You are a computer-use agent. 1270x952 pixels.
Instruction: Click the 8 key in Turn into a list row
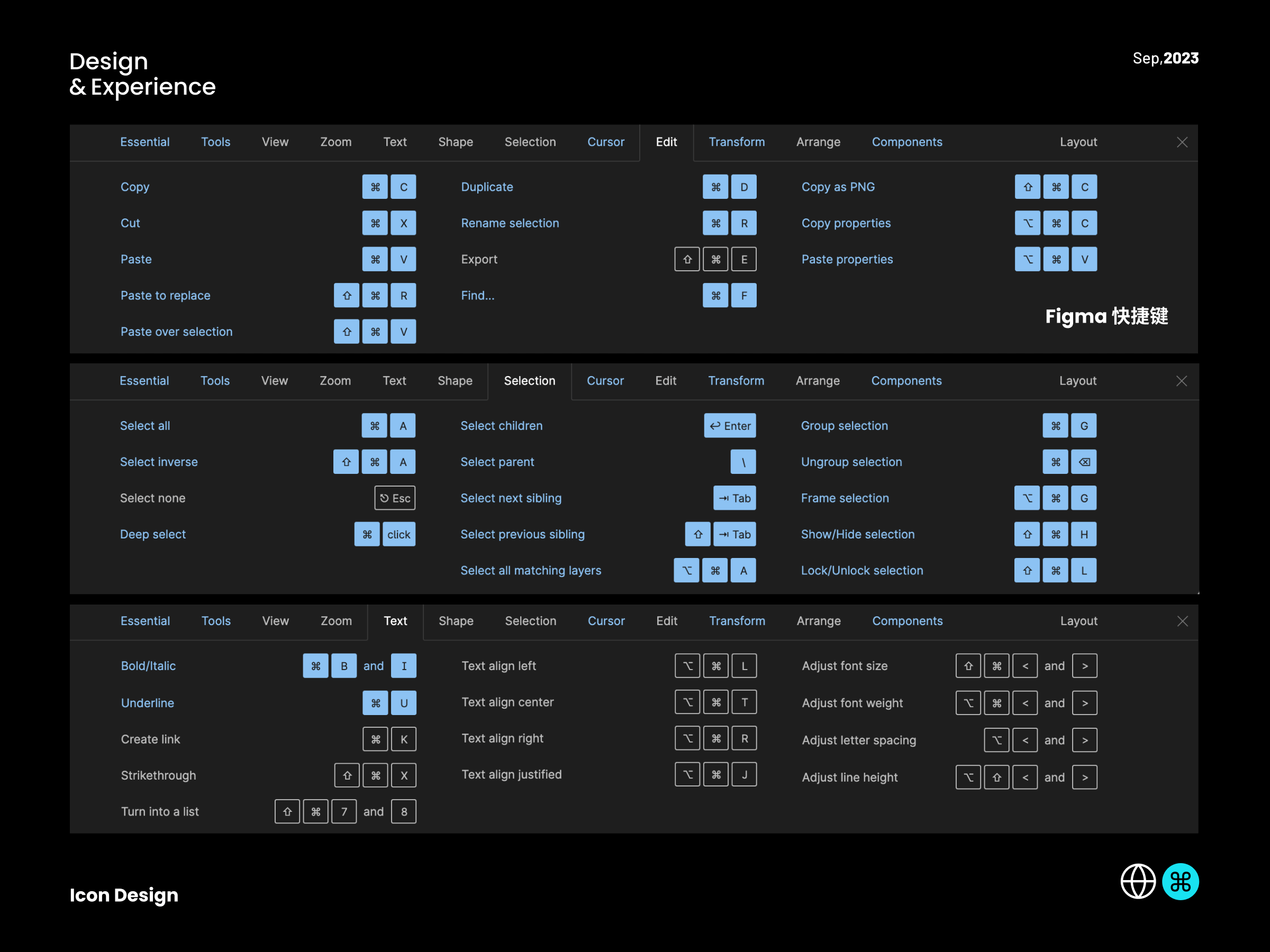[404, 811]
